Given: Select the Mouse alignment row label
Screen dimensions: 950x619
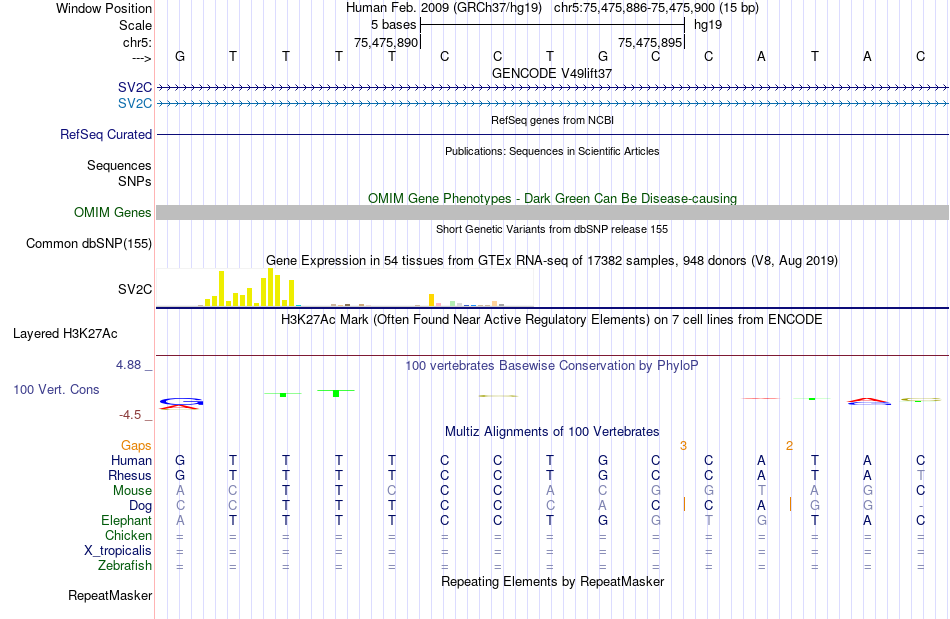Looking at the screenshot, I should pos(132,491).
